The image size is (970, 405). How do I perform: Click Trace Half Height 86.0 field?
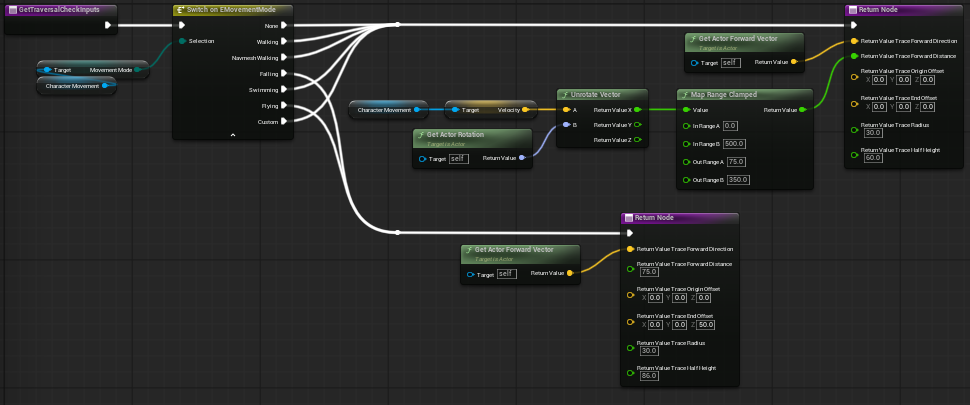coord(649,375)
